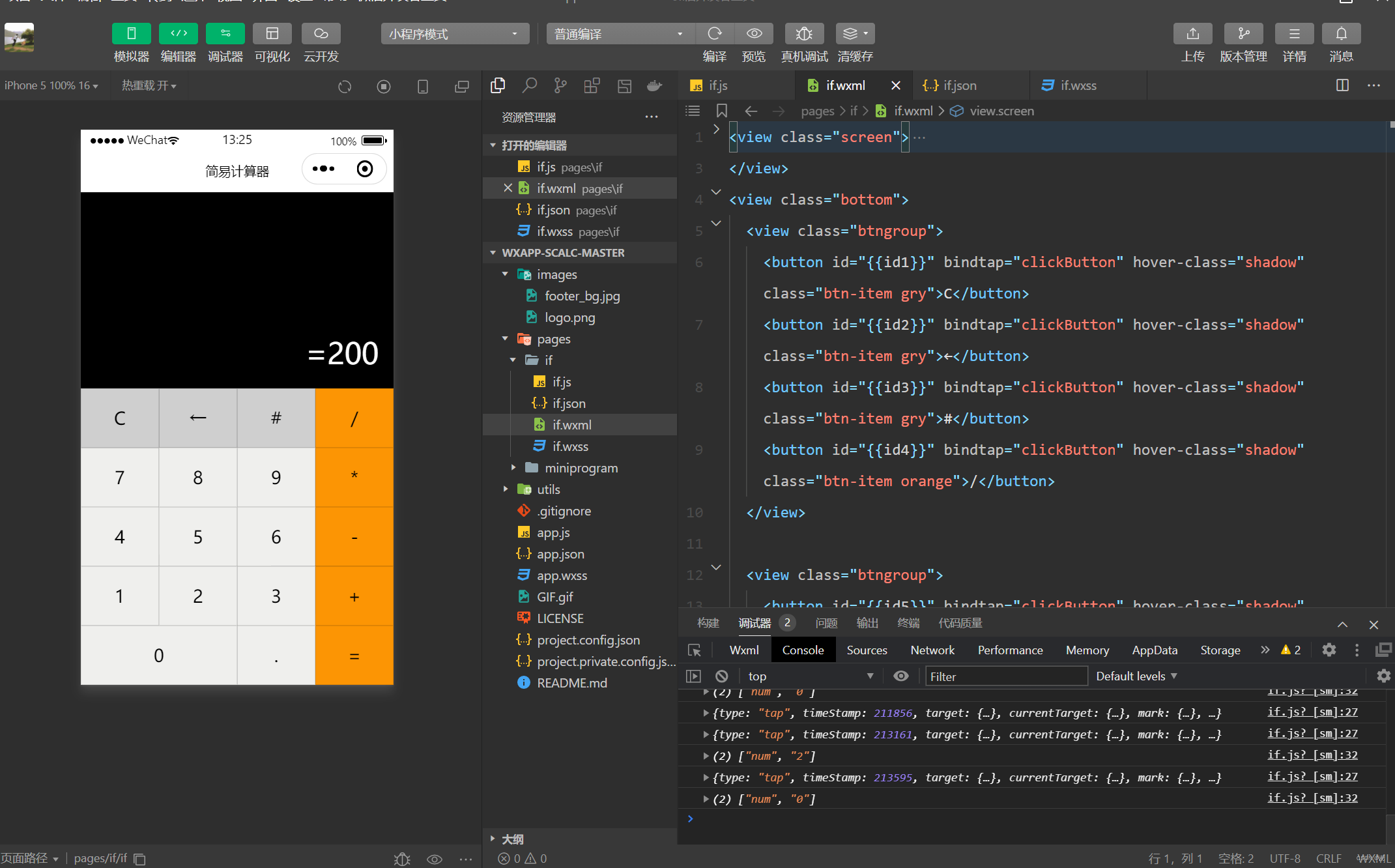Refresh the simulator
This screenshot has width=1395, height=868.
(x=345, y=86)
